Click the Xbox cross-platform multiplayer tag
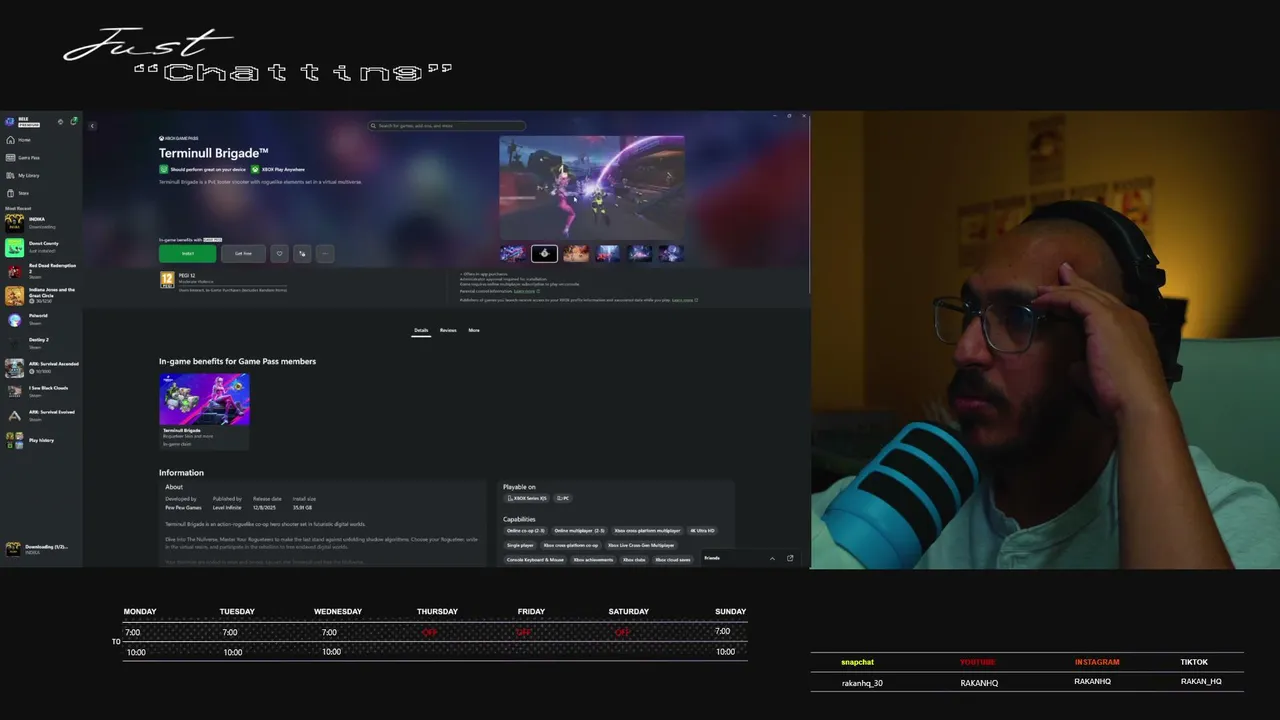This screenshot has width=1280, height=720. coord(647,531)
